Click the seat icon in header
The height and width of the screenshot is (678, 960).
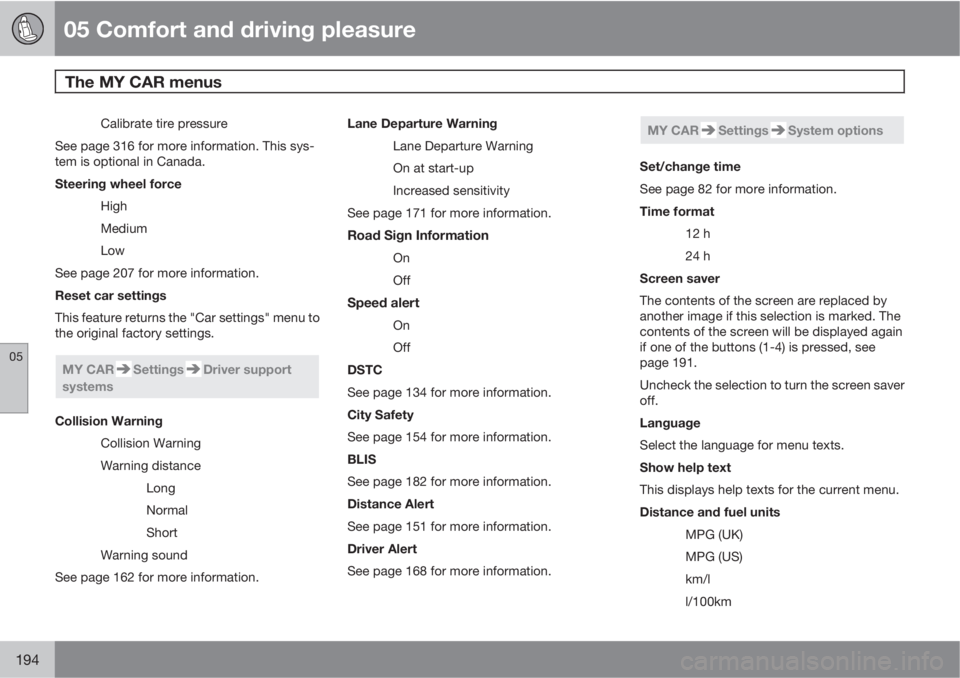coord(27,28)
